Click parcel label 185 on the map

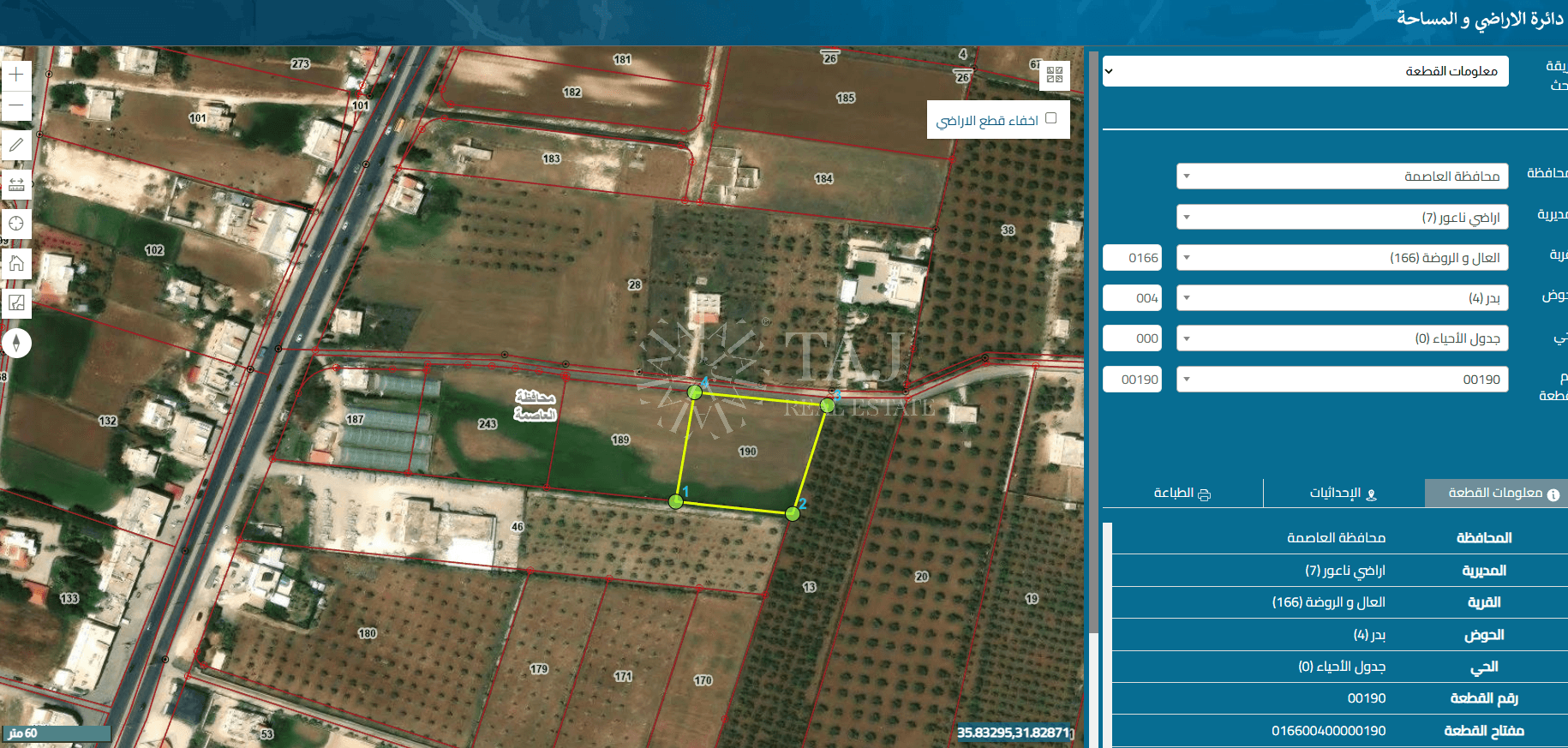pos(846,98)
